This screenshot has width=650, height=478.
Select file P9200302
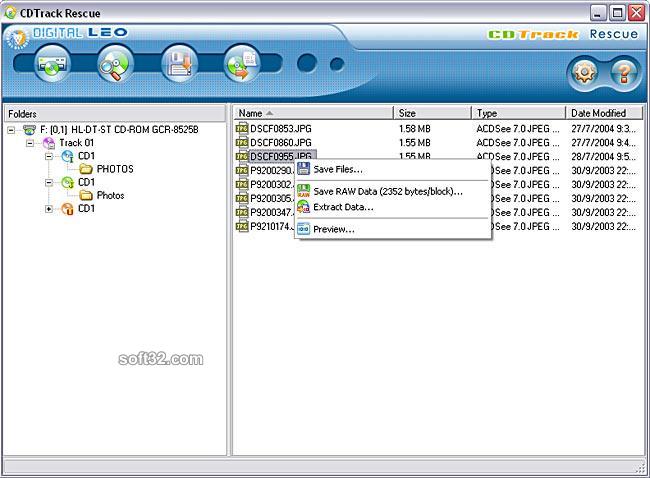(x=272, y=184)
